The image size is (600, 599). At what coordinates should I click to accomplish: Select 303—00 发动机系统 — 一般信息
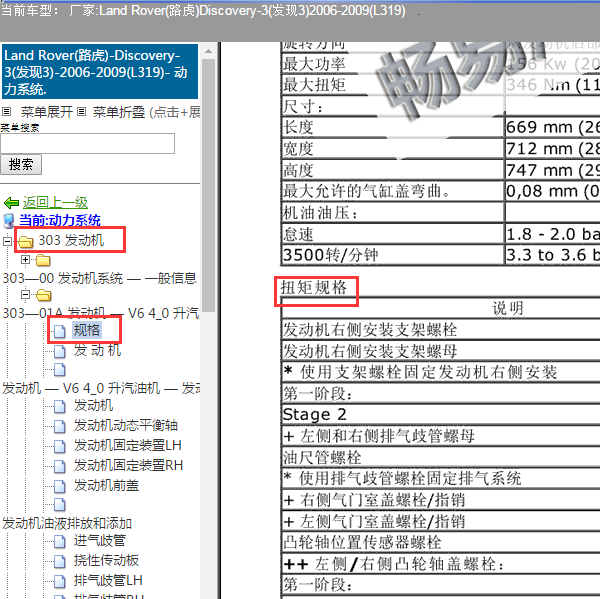99,278
